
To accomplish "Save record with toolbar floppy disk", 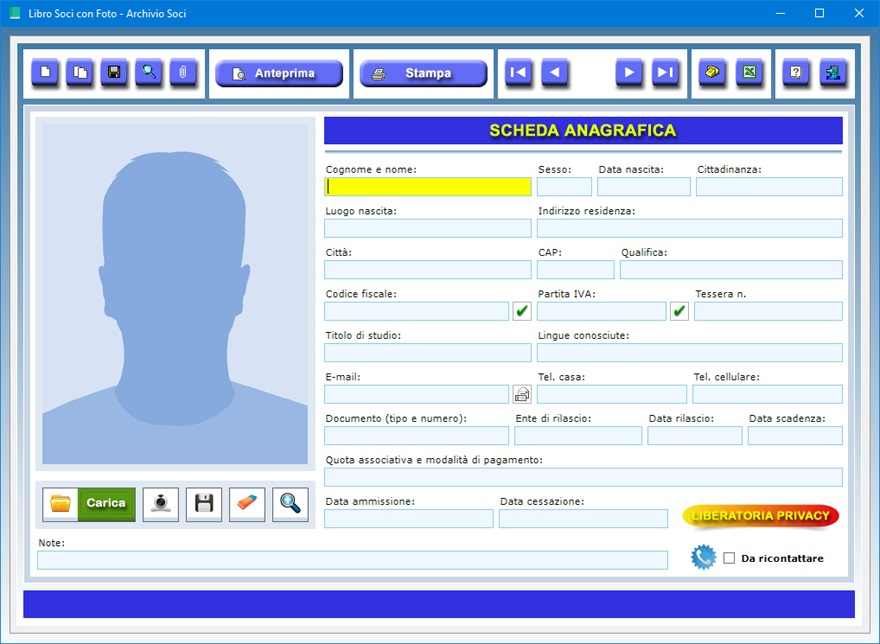I will point(114,73).
